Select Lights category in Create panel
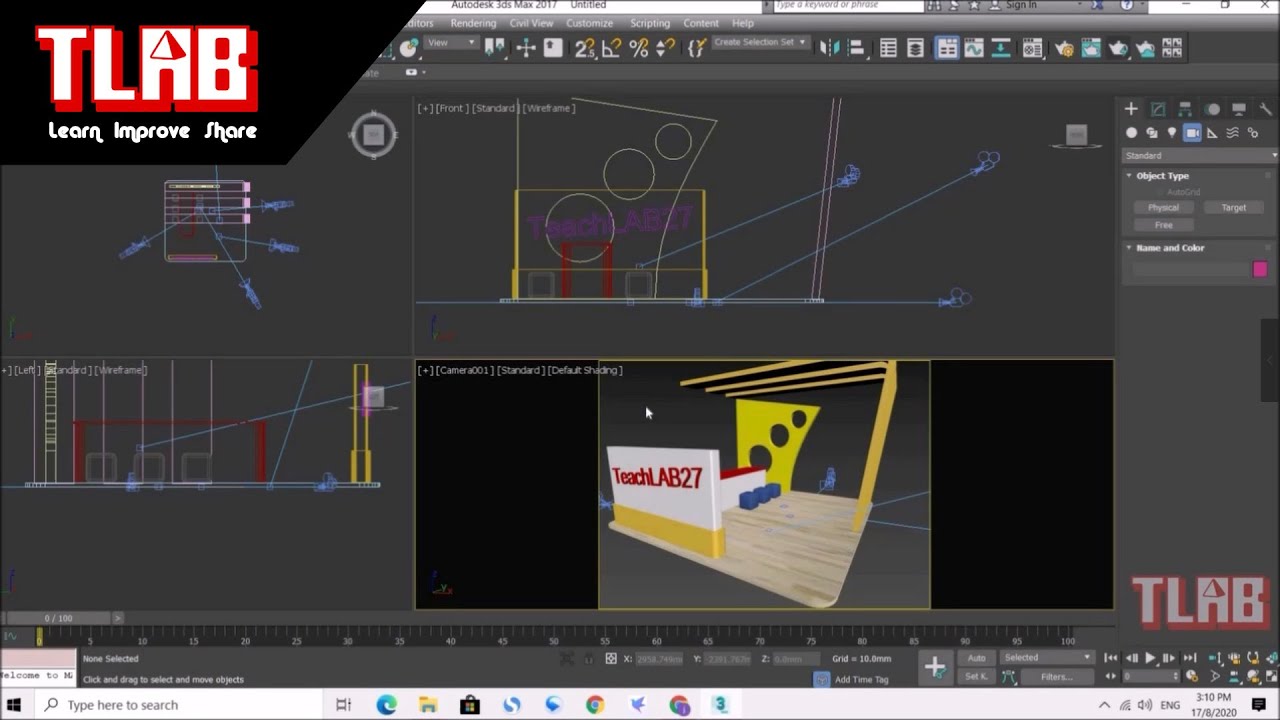The height and width of the screenshot is (720, 1280). (x=1172, y=132)
